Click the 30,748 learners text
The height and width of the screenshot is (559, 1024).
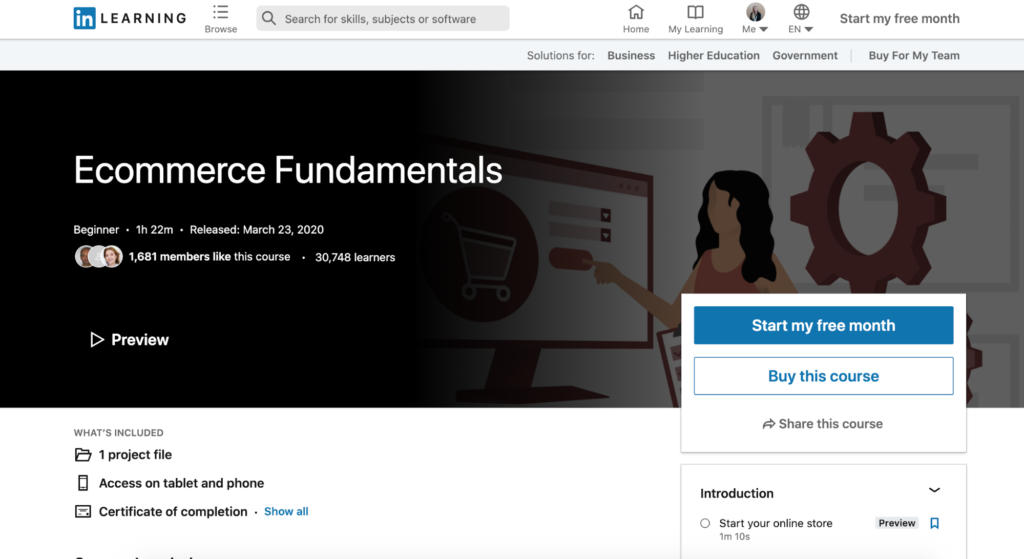[355, 257]
